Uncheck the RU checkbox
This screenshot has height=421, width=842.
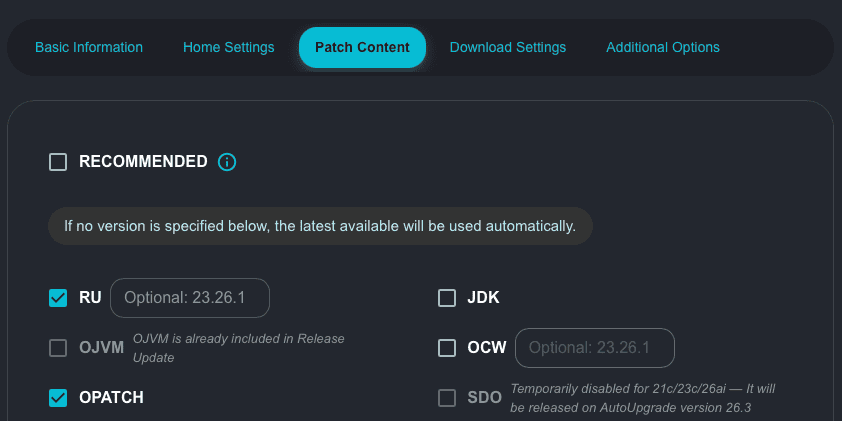(x=58, y=297)
